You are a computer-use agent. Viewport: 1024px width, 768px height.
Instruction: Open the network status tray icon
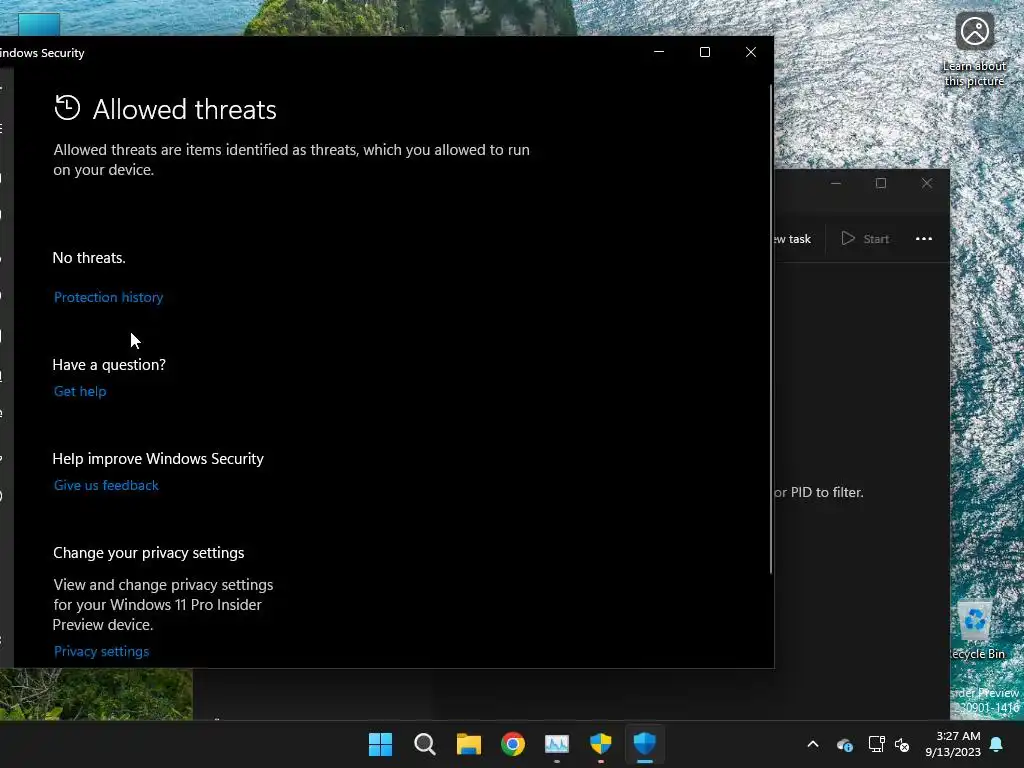click(876, 744)
